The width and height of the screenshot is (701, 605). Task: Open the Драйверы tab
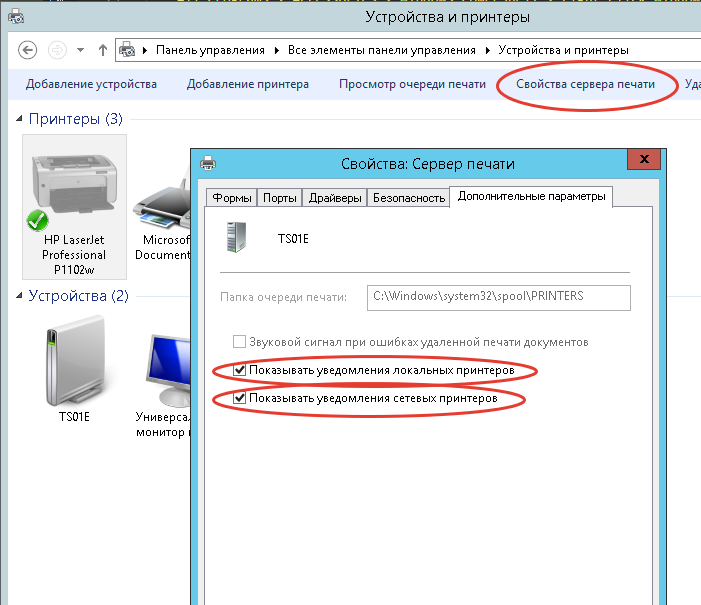(335, 198)
